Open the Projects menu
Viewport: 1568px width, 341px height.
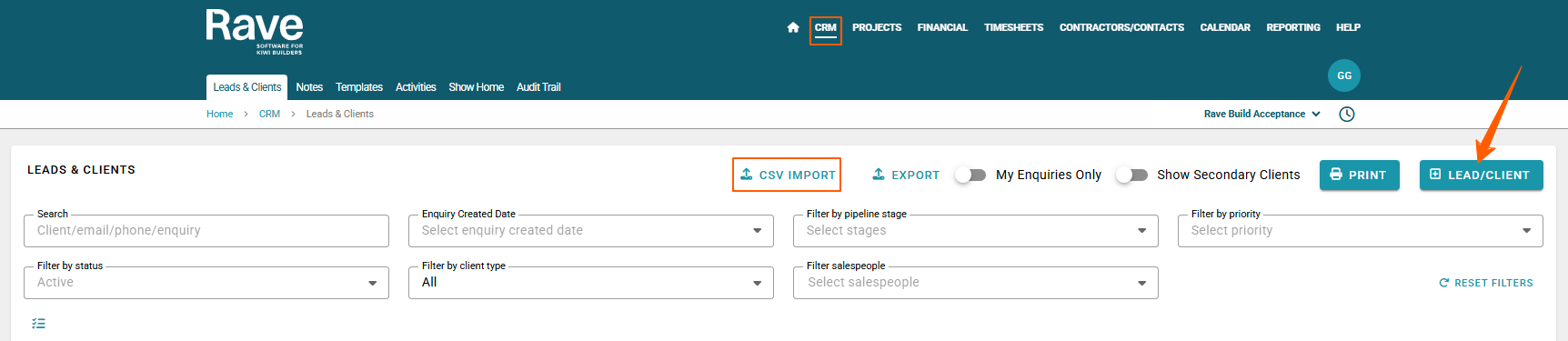pos(877,27)
